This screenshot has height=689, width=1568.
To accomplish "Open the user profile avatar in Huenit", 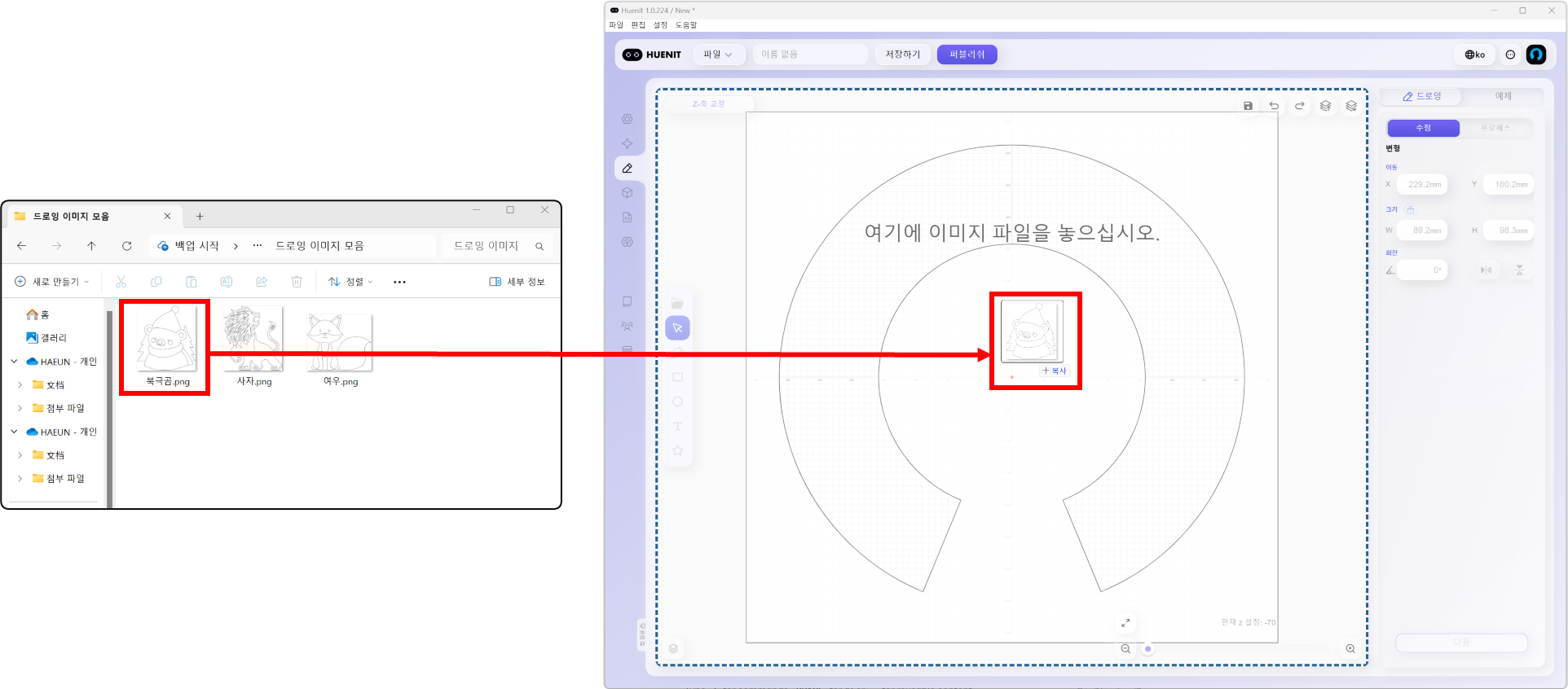I will click(1536, 55).
